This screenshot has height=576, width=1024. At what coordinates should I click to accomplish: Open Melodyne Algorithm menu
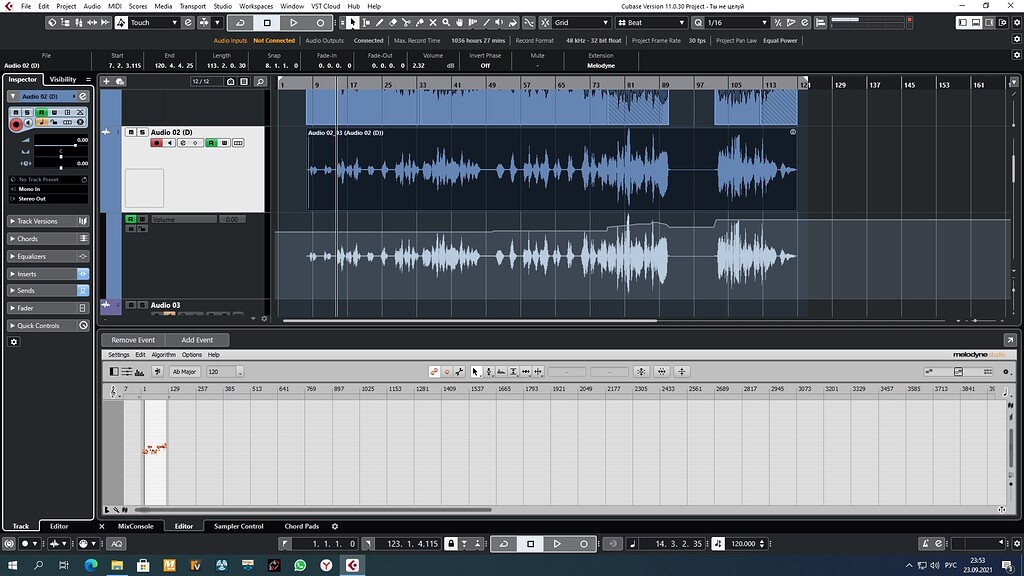coord(163,355)
